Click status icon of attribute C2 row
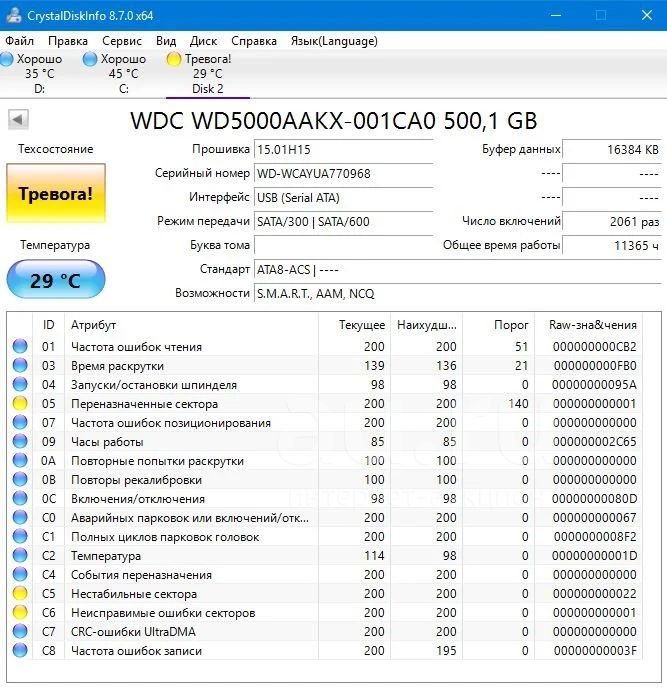Viewport: 667px width, 688px height. (20, 555)
